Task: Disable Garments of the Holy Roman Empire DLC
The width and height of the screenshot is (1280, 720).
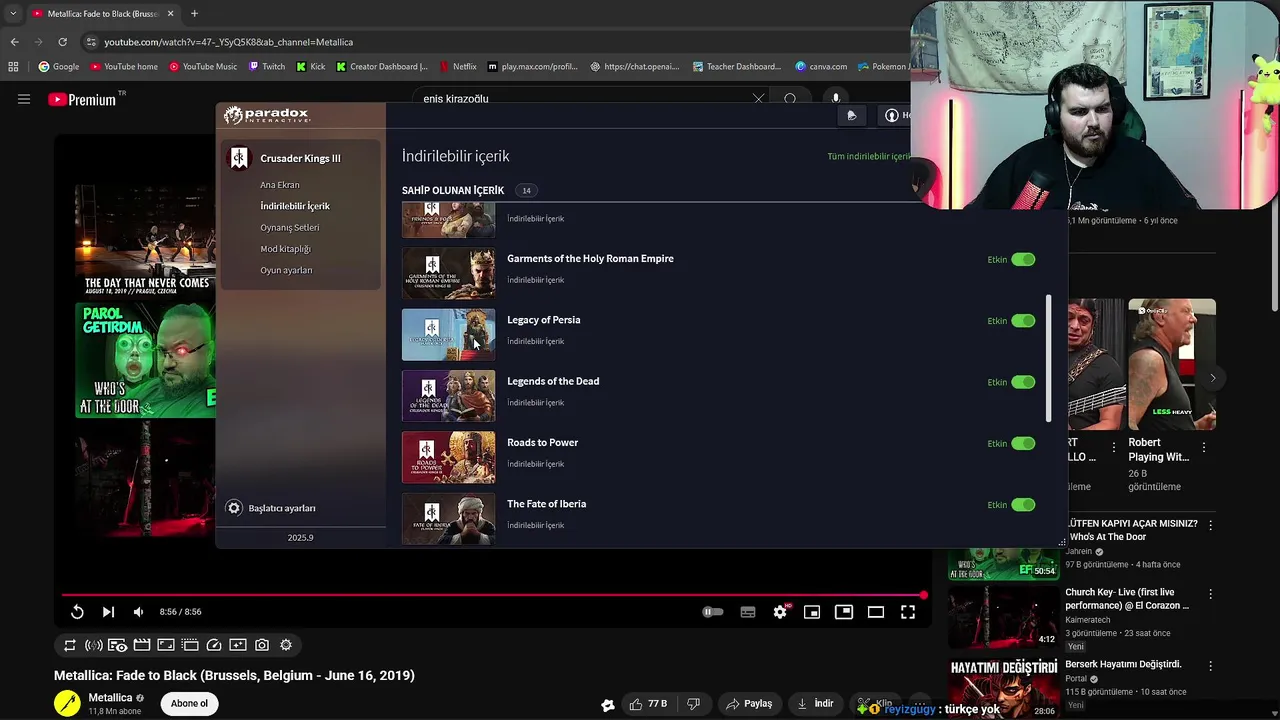Action: coord(1023,260)
